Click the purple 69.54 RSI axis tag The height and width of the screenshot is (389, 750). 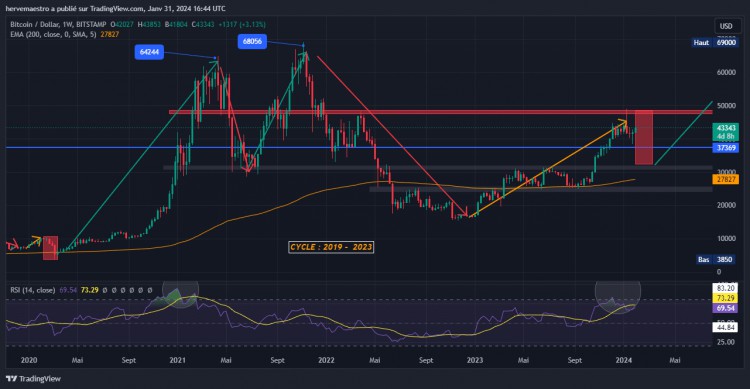click(x=726, y=308)
